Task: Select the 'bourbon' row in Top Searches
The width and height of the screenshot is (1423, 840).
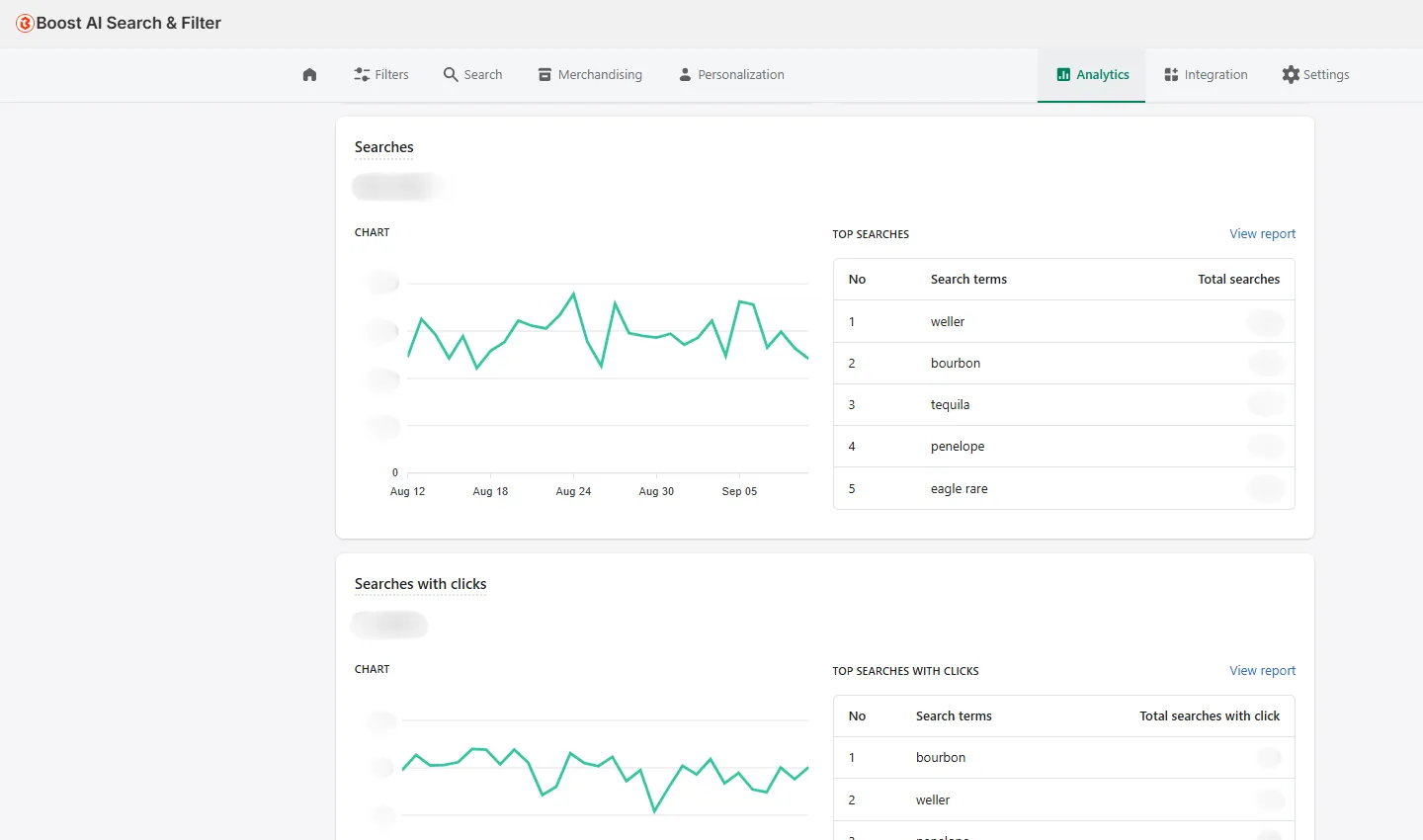Action: 1064,363
